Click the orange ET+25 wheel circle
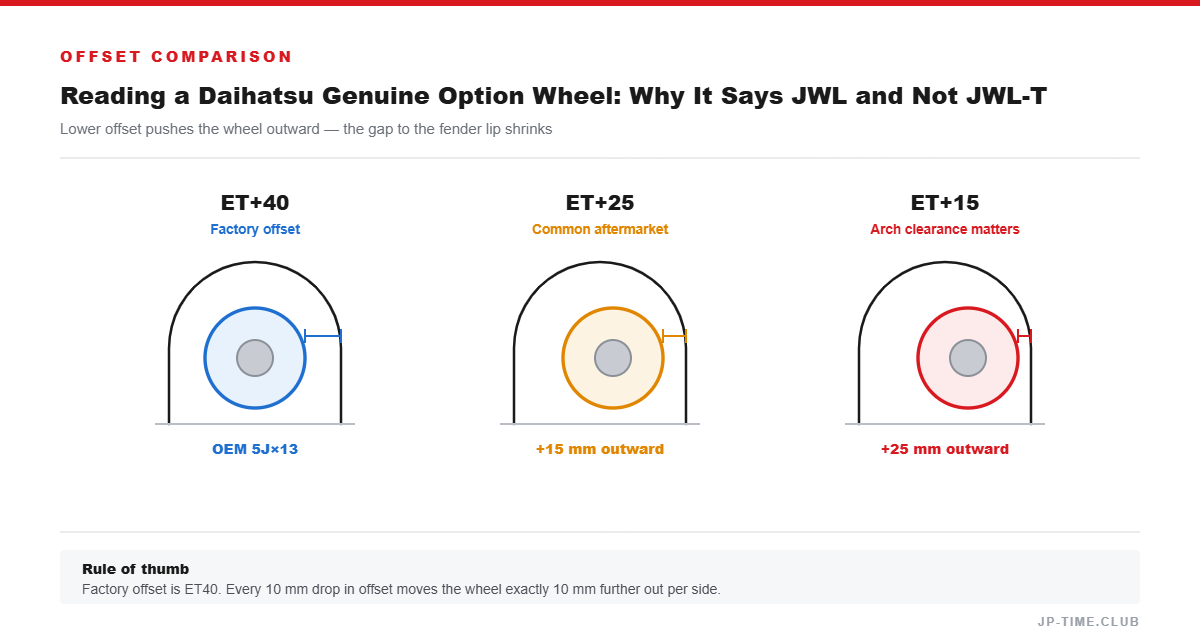Image resolution: width=1200 pixels, height=640 pixels. (613, 358)
